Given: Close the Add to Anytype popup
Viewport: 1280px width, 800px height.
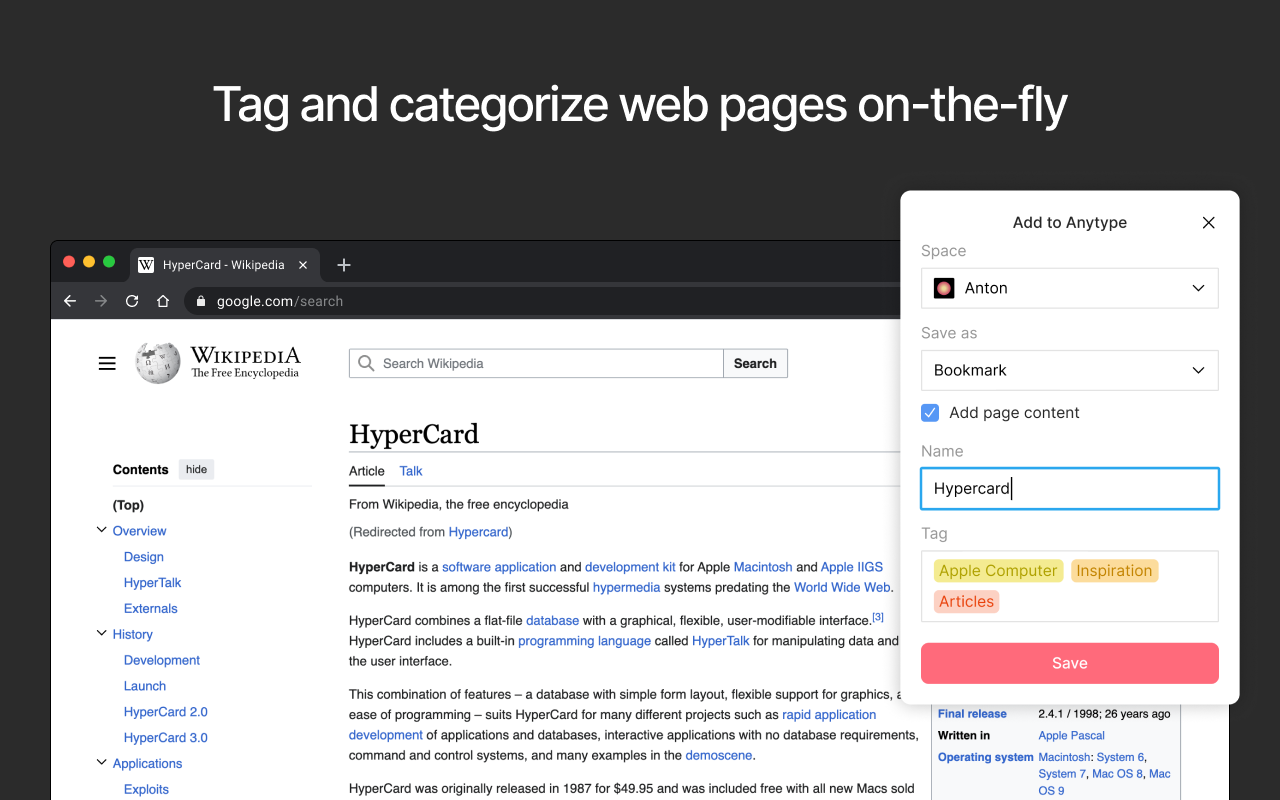Looking at the screenshot, I should pos(1208,222).
